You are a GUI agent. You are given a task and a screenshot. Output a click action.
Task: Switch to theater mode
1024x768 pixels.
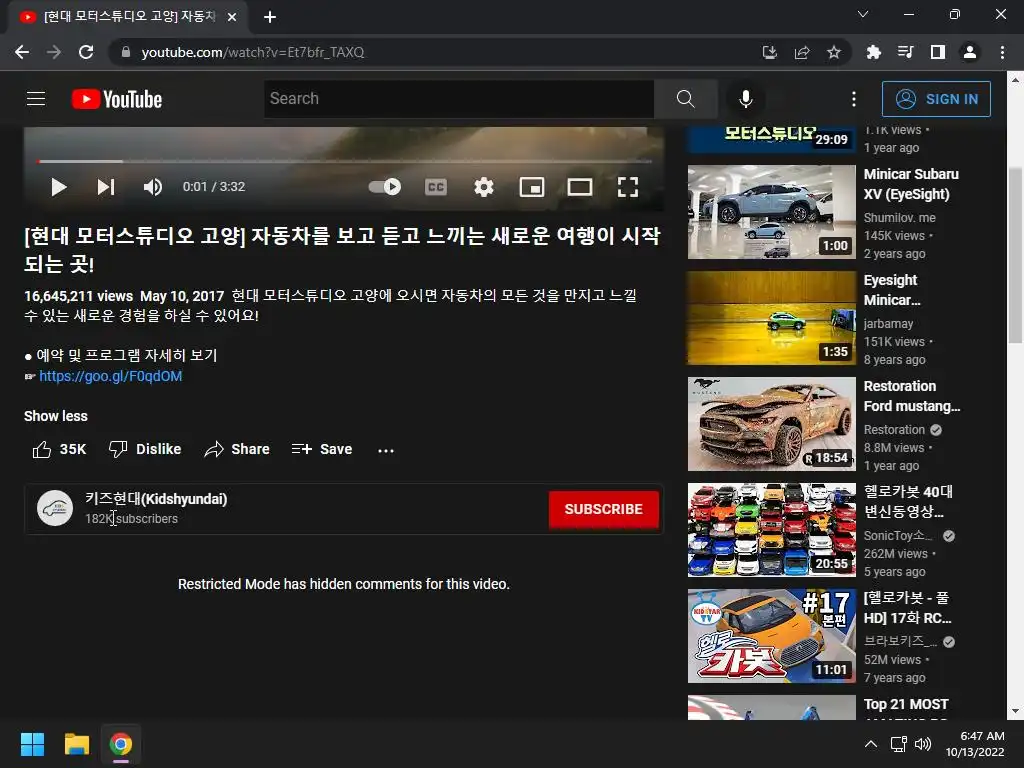click(x=579, y=187)
